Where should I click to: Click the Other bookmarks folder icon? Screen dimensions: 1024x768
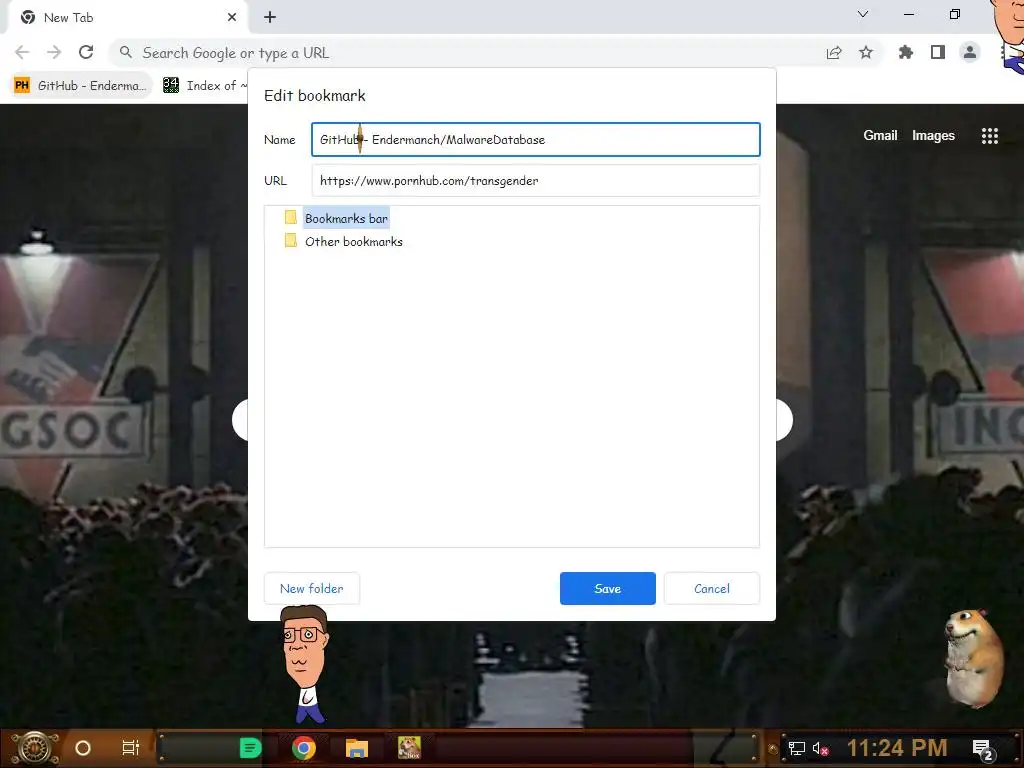point(291,241)
